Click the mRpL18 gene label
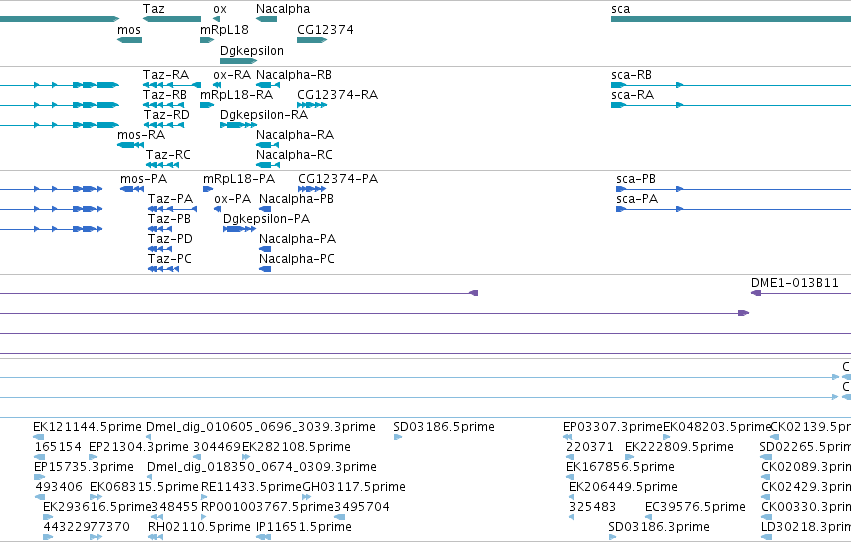 click(224, 30)
